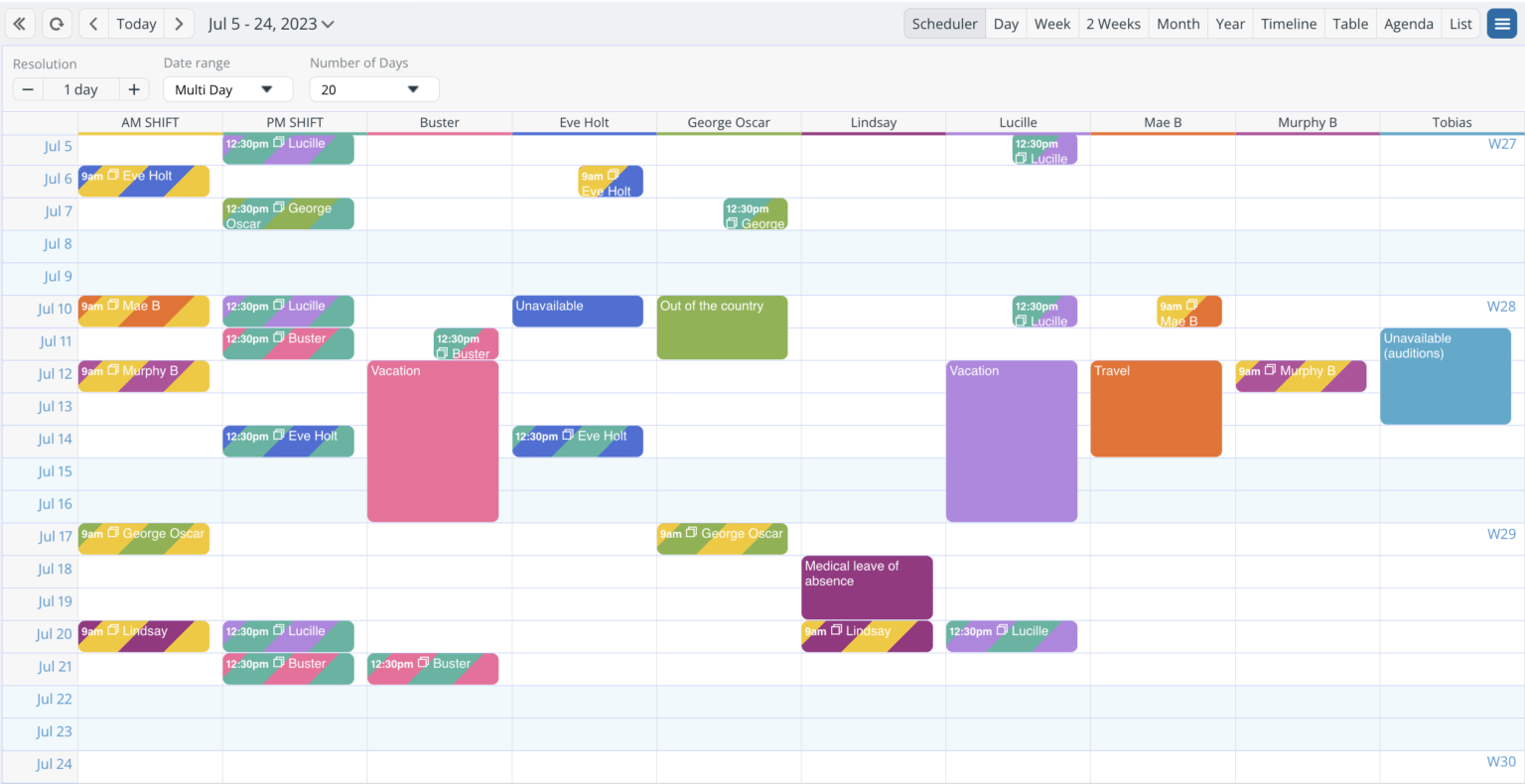
Task: Select Buster's Vacation event block
Action: coord(432,440)
